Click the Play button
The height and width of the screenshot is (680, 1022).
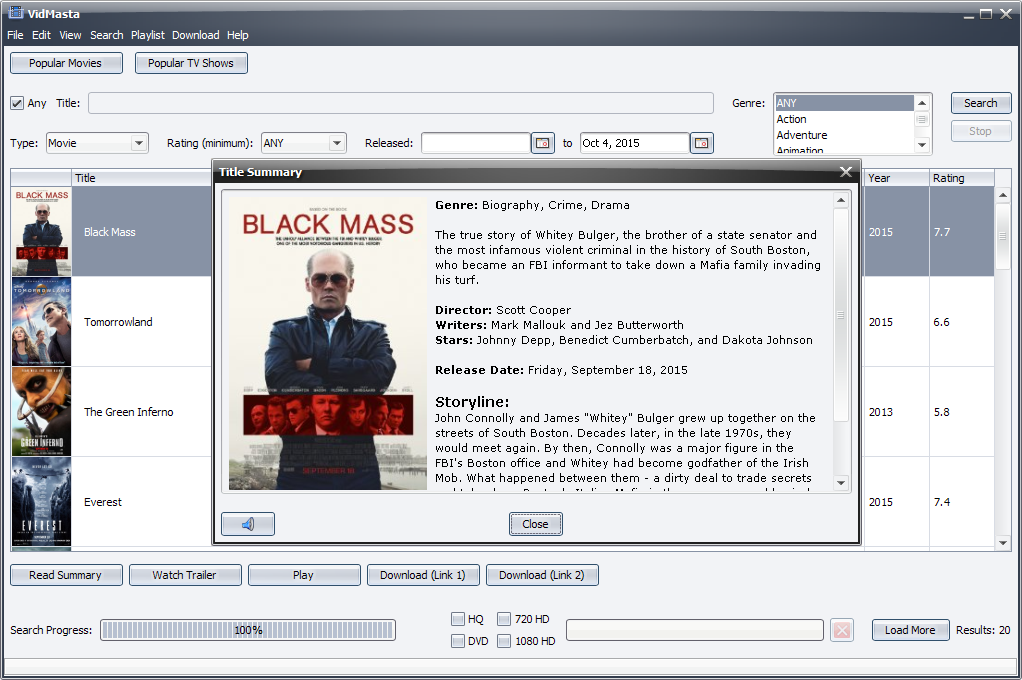pos(304,575)
